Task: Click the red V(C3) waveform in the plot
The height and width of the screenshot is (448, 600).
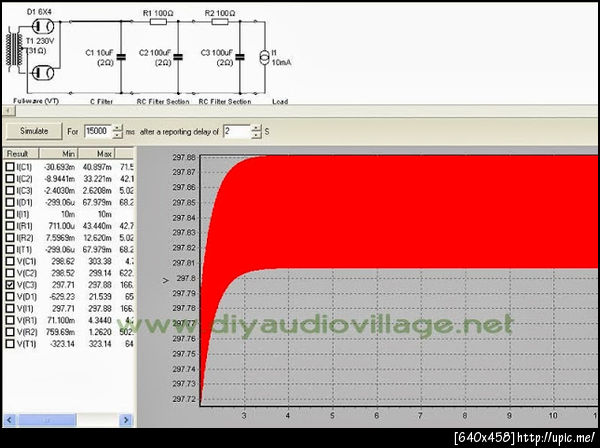Action: click(x=398, y=212)
